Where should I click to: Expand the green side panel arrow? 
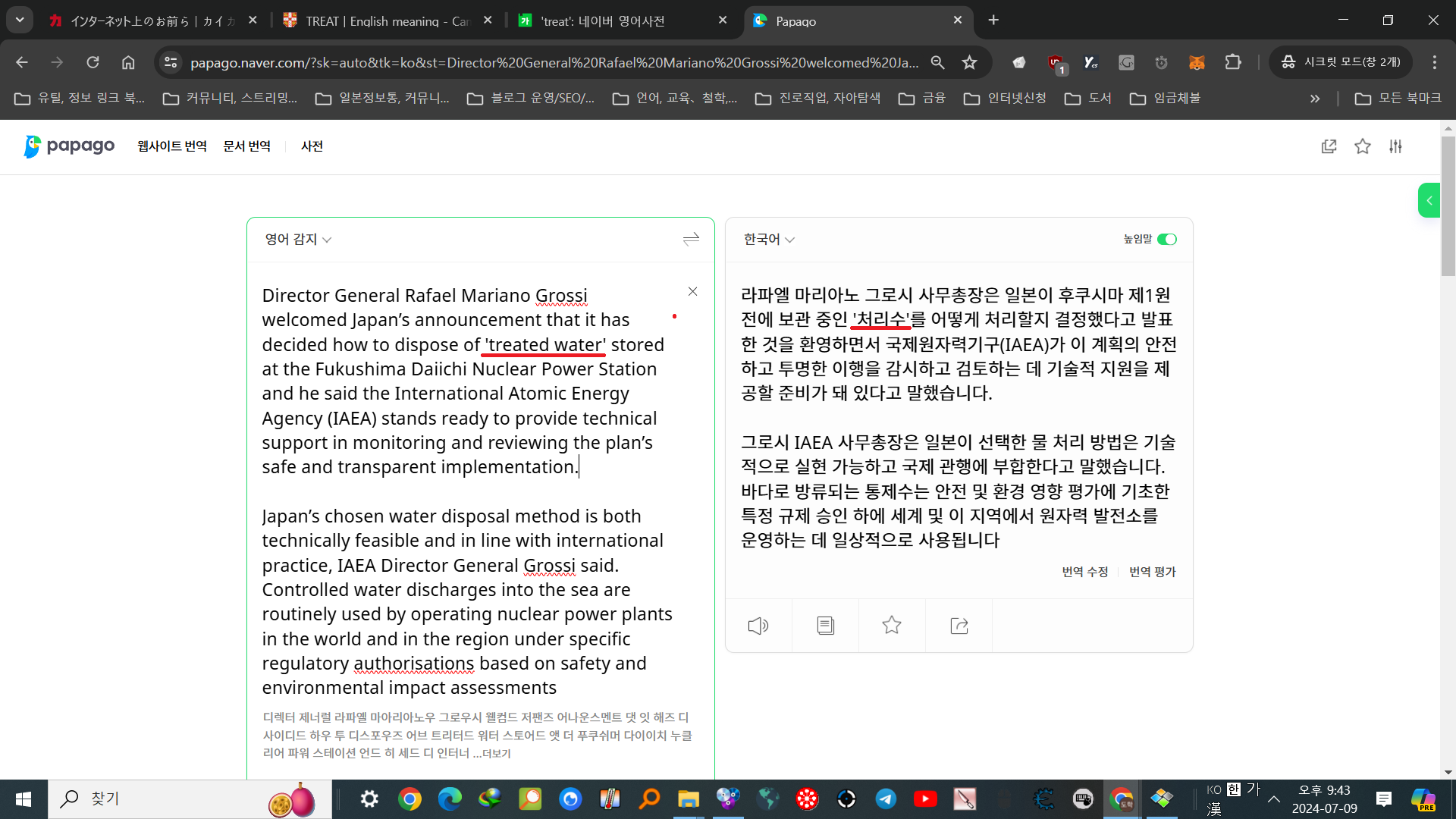pos(1429,201)
